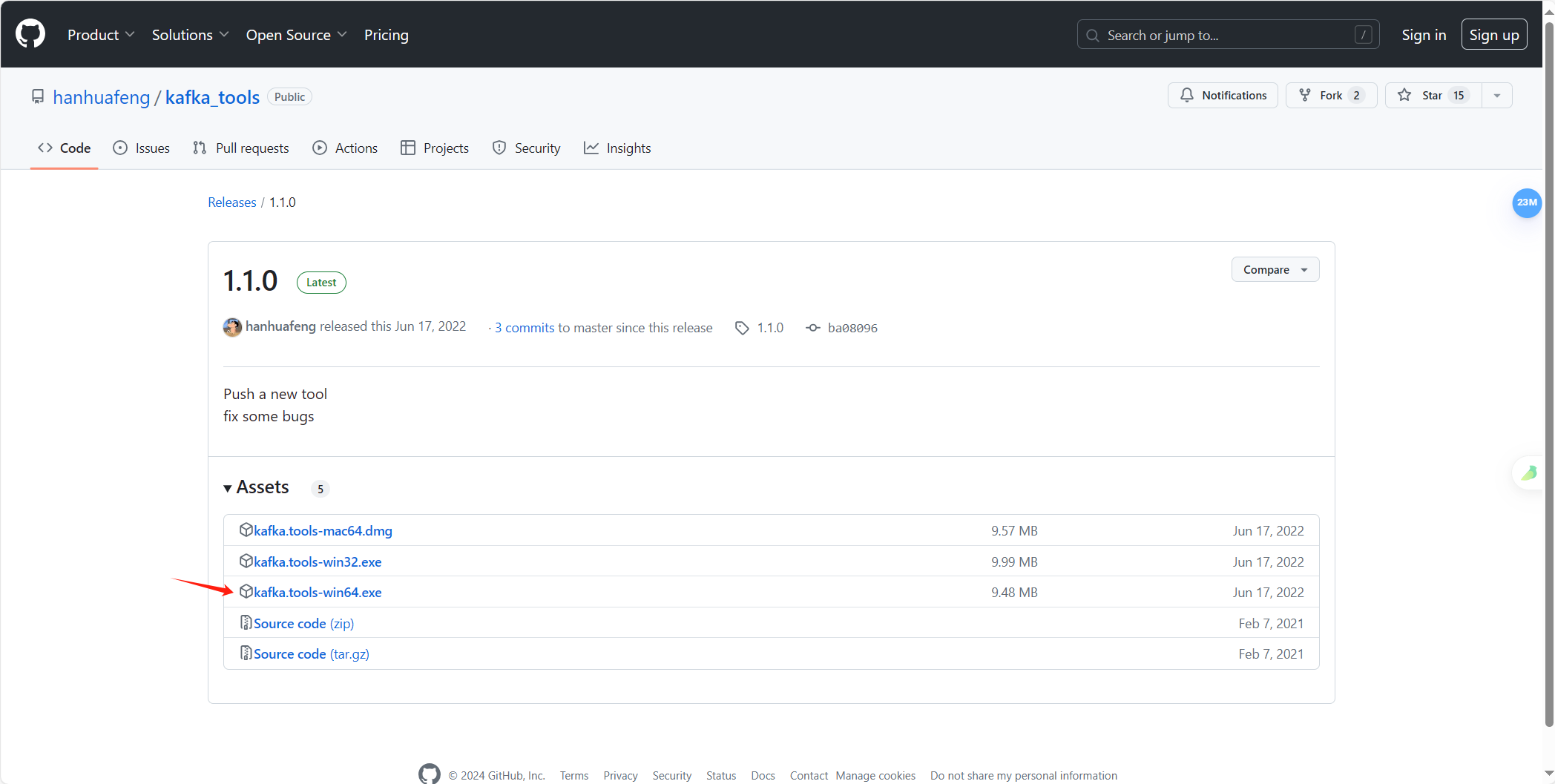Download kafka.tools-win64.exe
Viewport: 1555px width, 784px height.
(x=318, y=593)
